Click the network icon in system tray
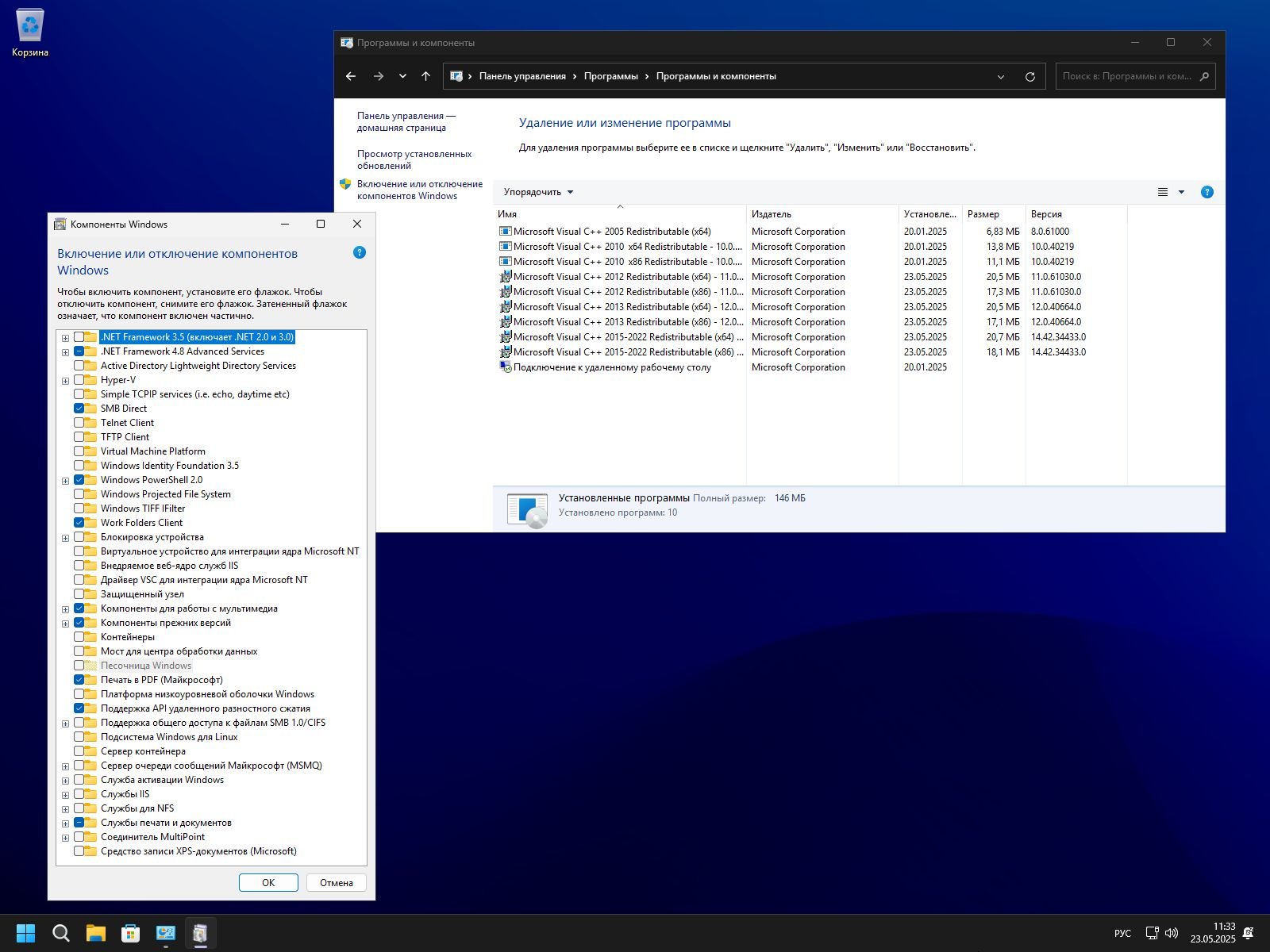Image resolution: width=1270 pixels, height=952 pixels. pos(1152,933)
